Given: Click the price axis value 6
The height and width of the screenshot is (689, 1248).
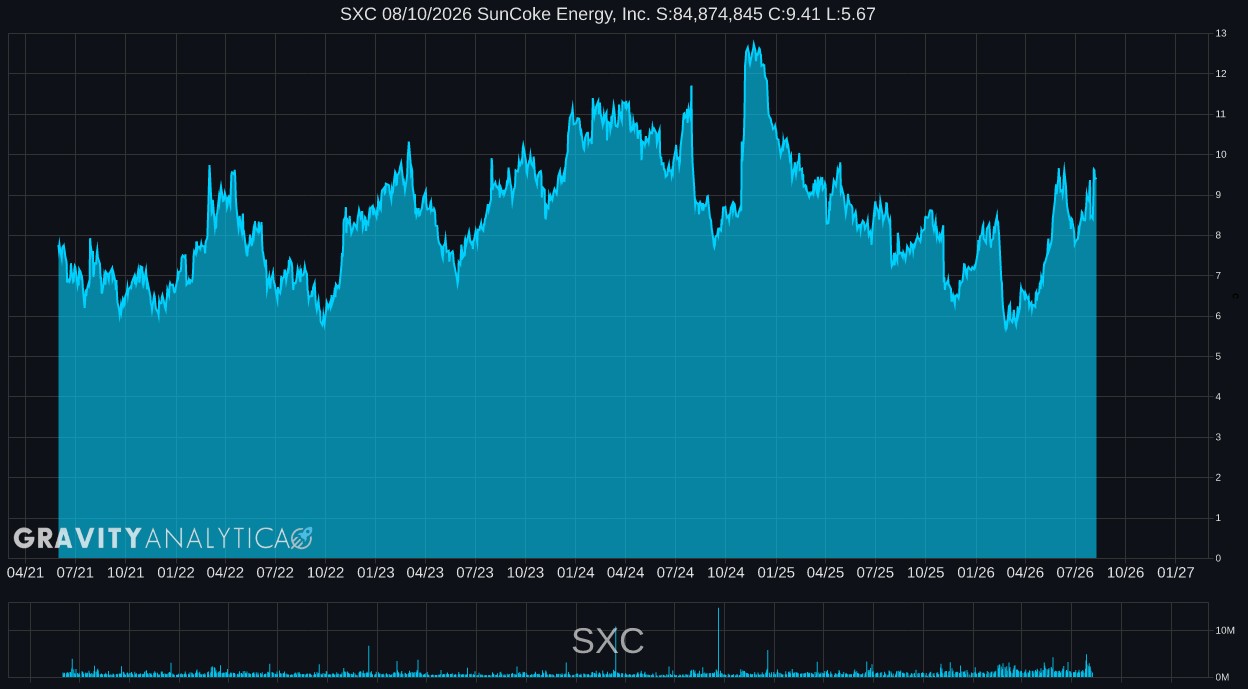Looking at the screenshot, I should click(1218, 316).
